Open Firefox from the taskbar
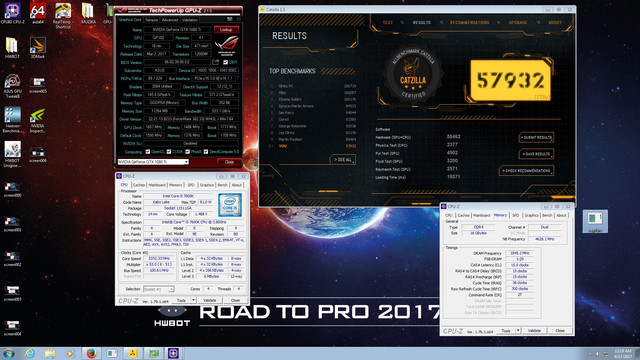The width and height of the screenshot is (640, 360). (x=91, y=353)
